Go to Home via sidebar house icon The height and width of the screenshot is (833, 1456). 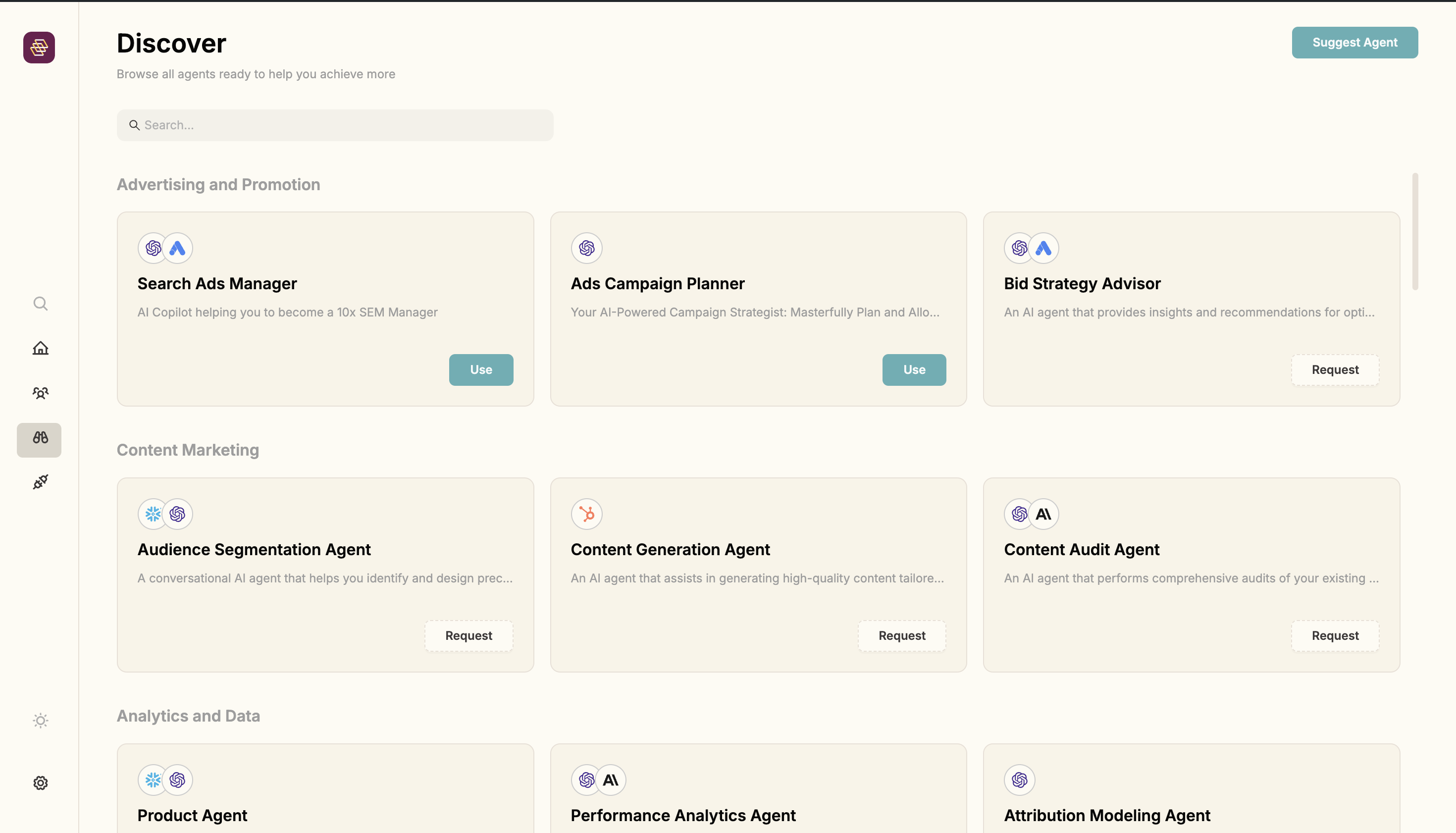pyautogui.click(x=40, y=348)
